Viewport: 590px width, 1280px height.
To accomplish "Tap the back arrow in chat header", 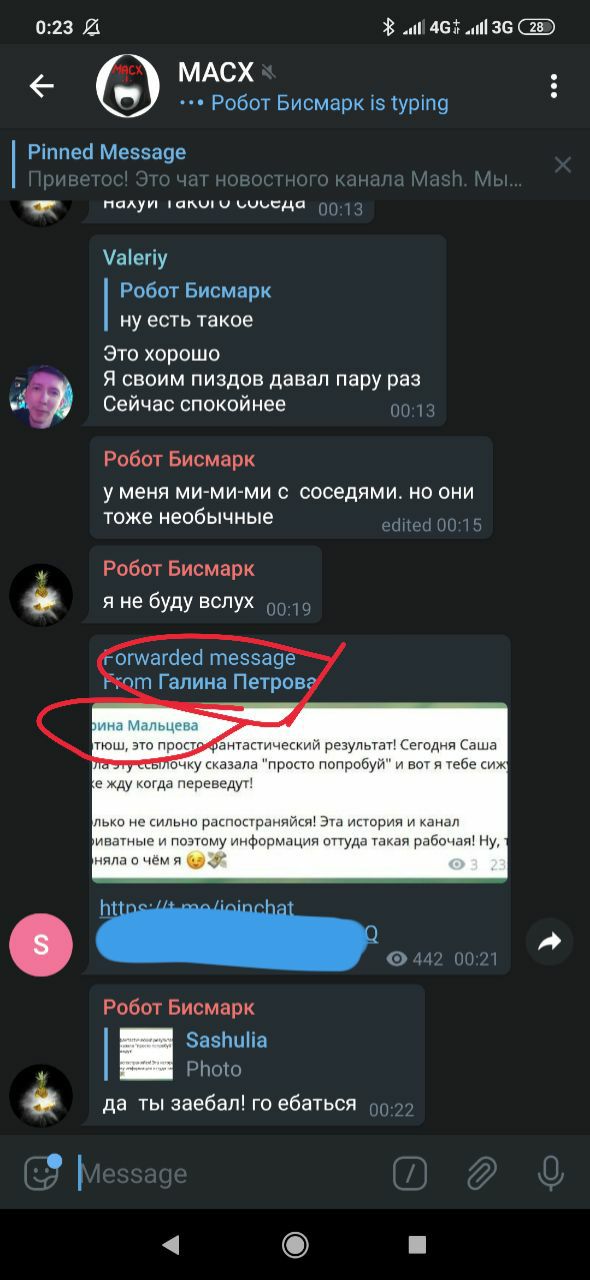I will (x=41, y=86).
